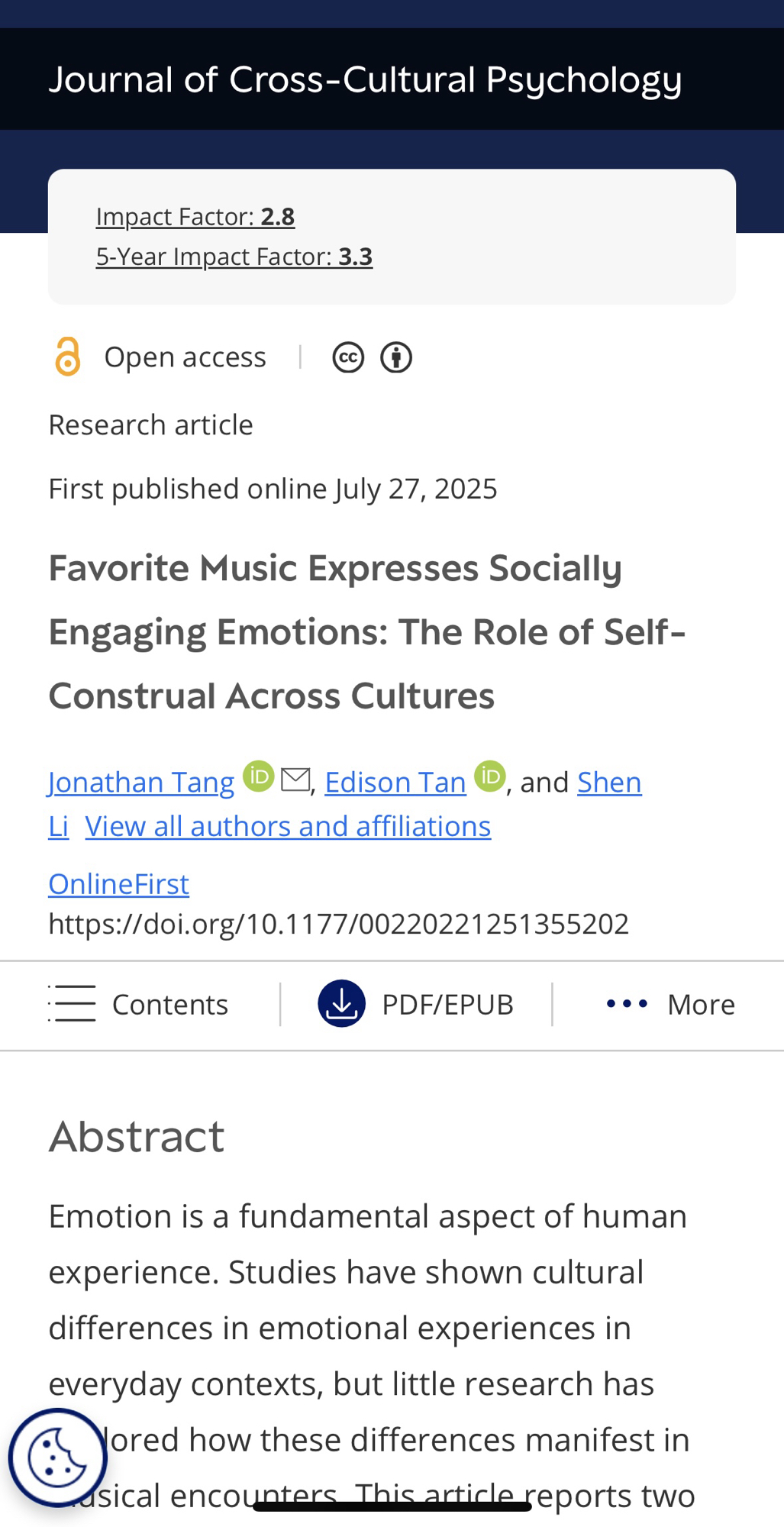Open the Contents menu label
The image size is (784, 1527).
(170, 1004)
